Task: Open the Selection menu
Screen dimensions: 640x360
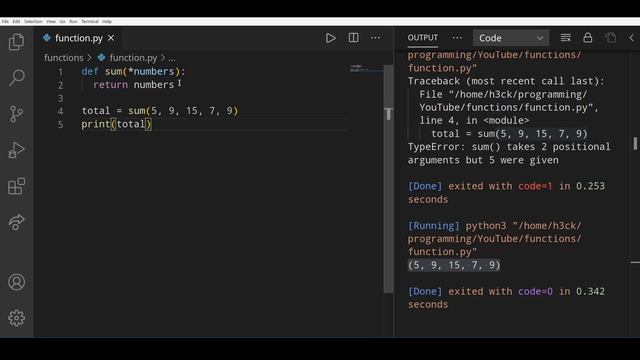Action: [x=33, y=21]
